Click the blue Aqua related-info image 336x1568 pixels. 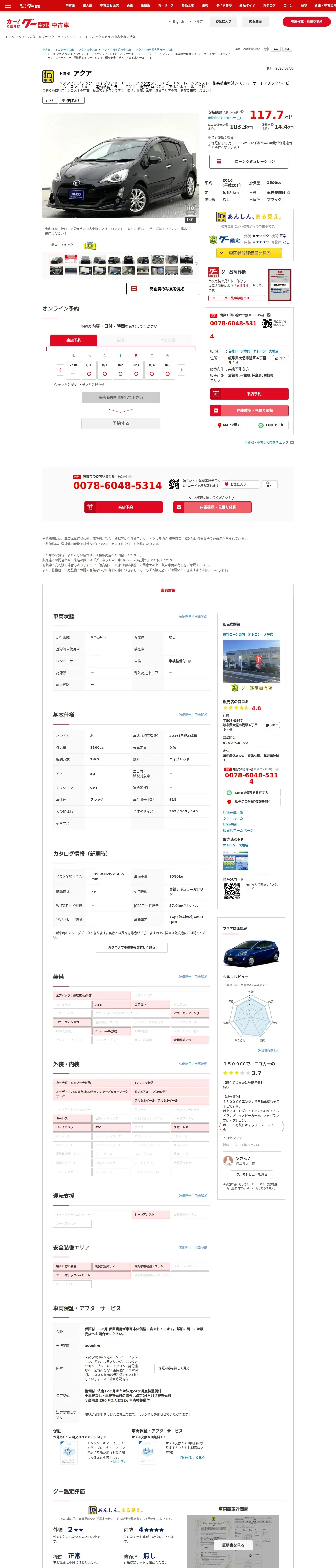pos(251,953)
